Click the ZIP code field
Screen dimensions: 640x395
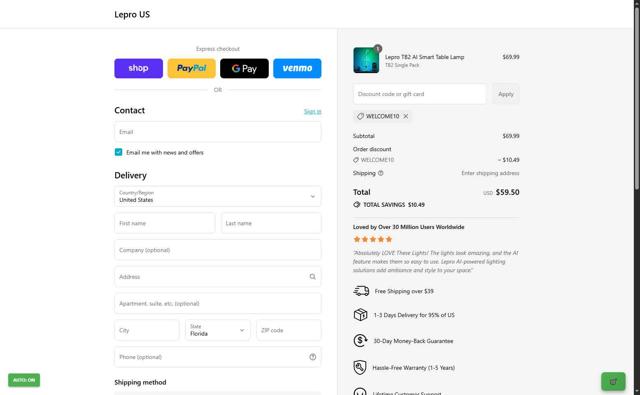pos(289,330)
